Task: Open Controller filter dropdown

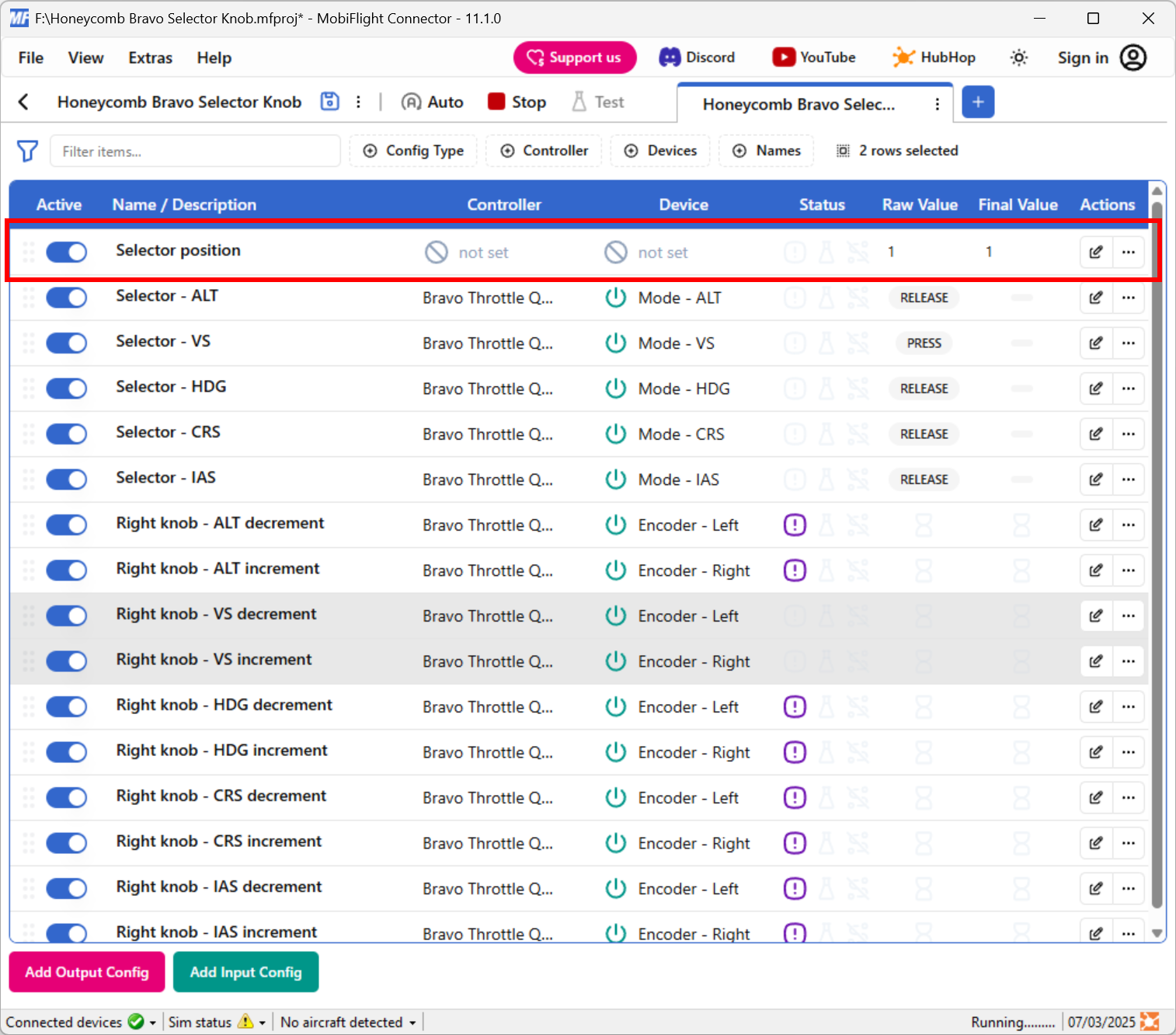Action: (544, 151)
